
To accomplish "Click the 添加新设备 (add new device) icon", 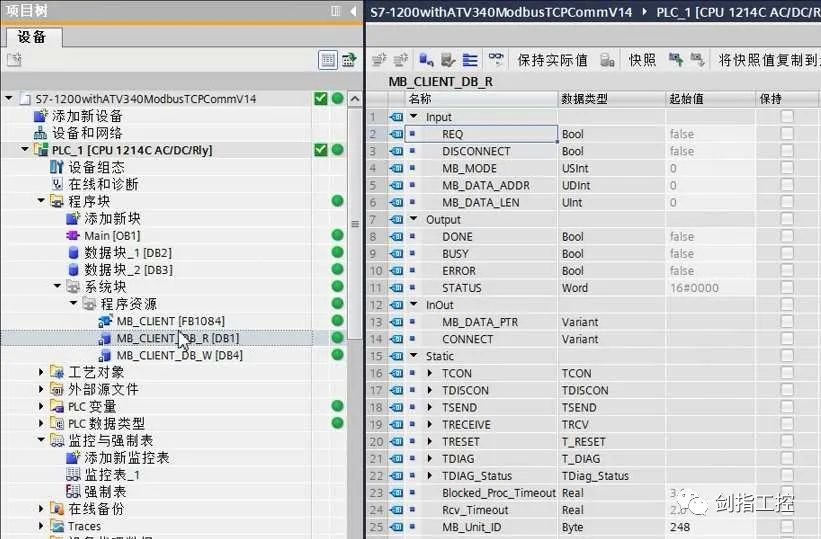I will click(40, 116).
